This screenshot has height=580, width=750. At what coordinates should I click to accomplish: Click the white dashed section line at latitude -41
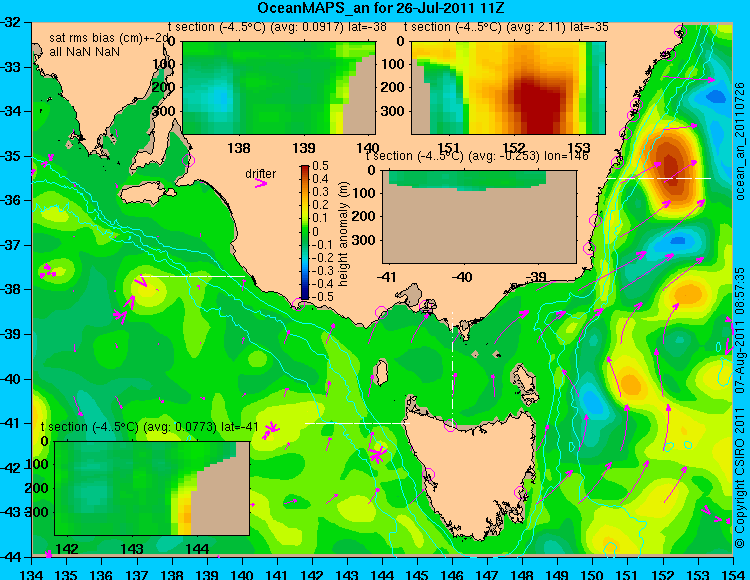point(357,423)
